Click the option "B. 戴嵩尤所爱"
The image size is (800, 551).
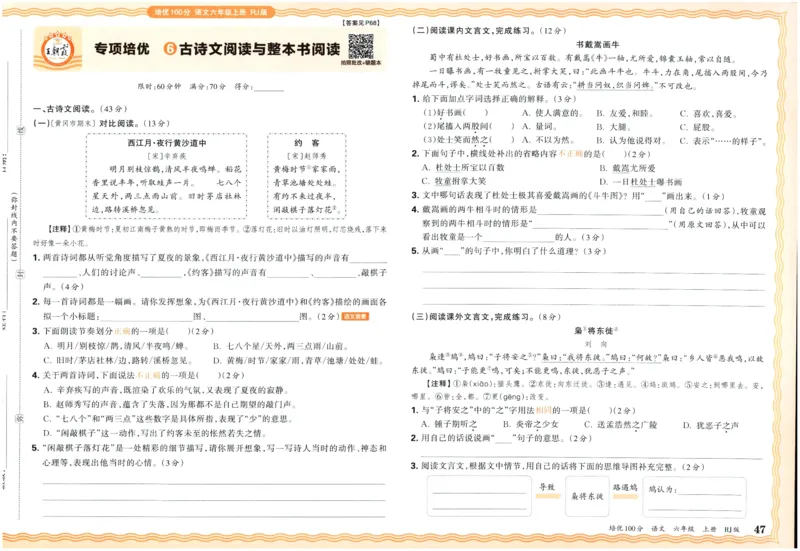pos(628,167)
